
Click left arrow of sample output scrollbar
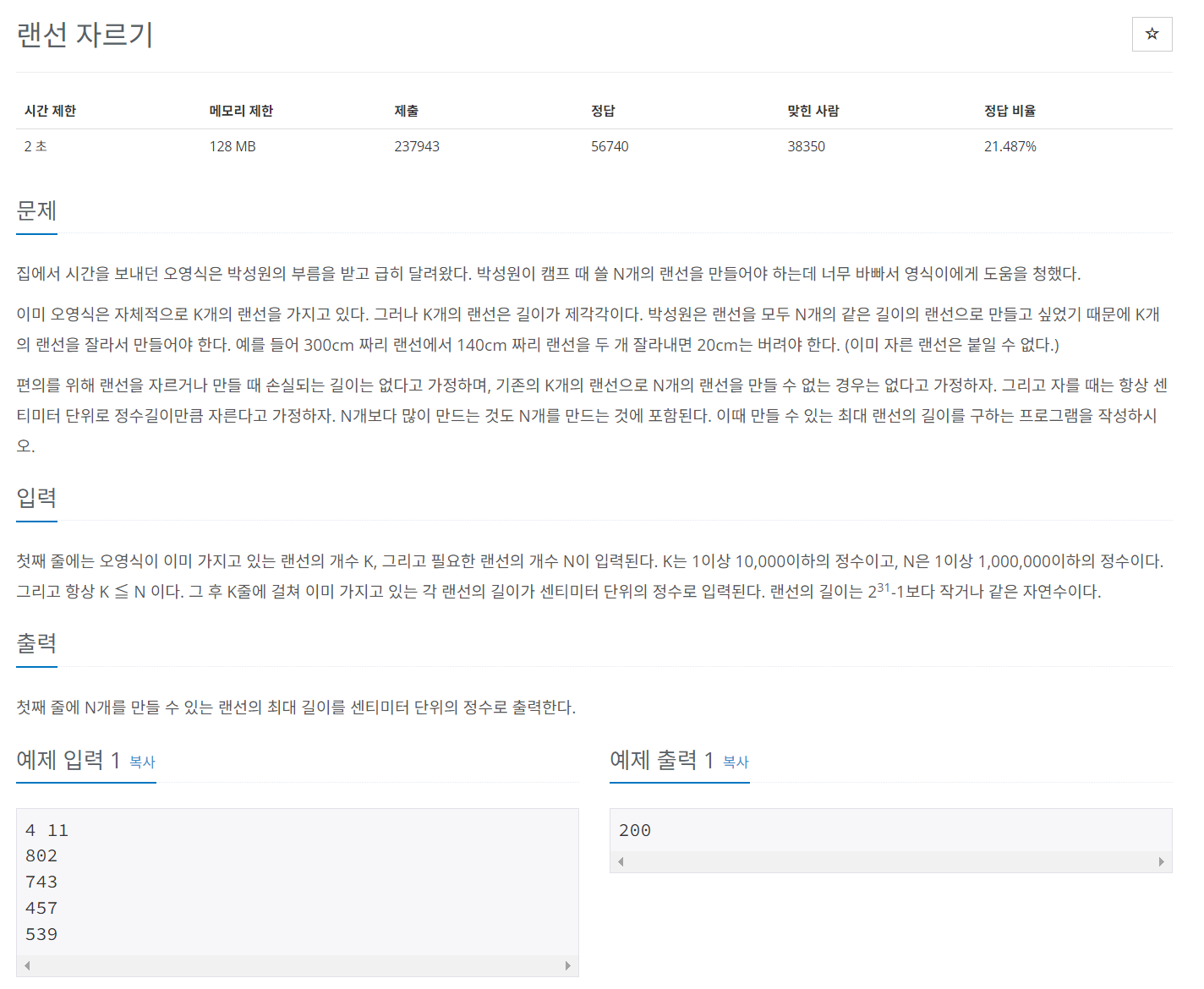point(621,861)
